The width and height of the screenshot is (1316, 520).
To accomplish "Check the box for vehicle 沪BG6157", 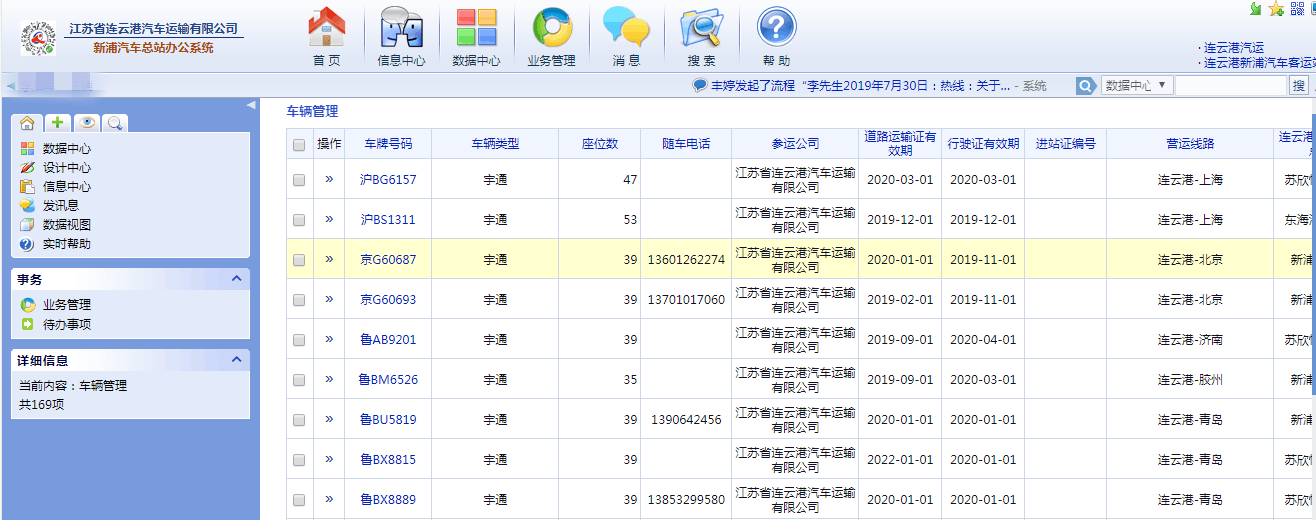I will point(299,180).
